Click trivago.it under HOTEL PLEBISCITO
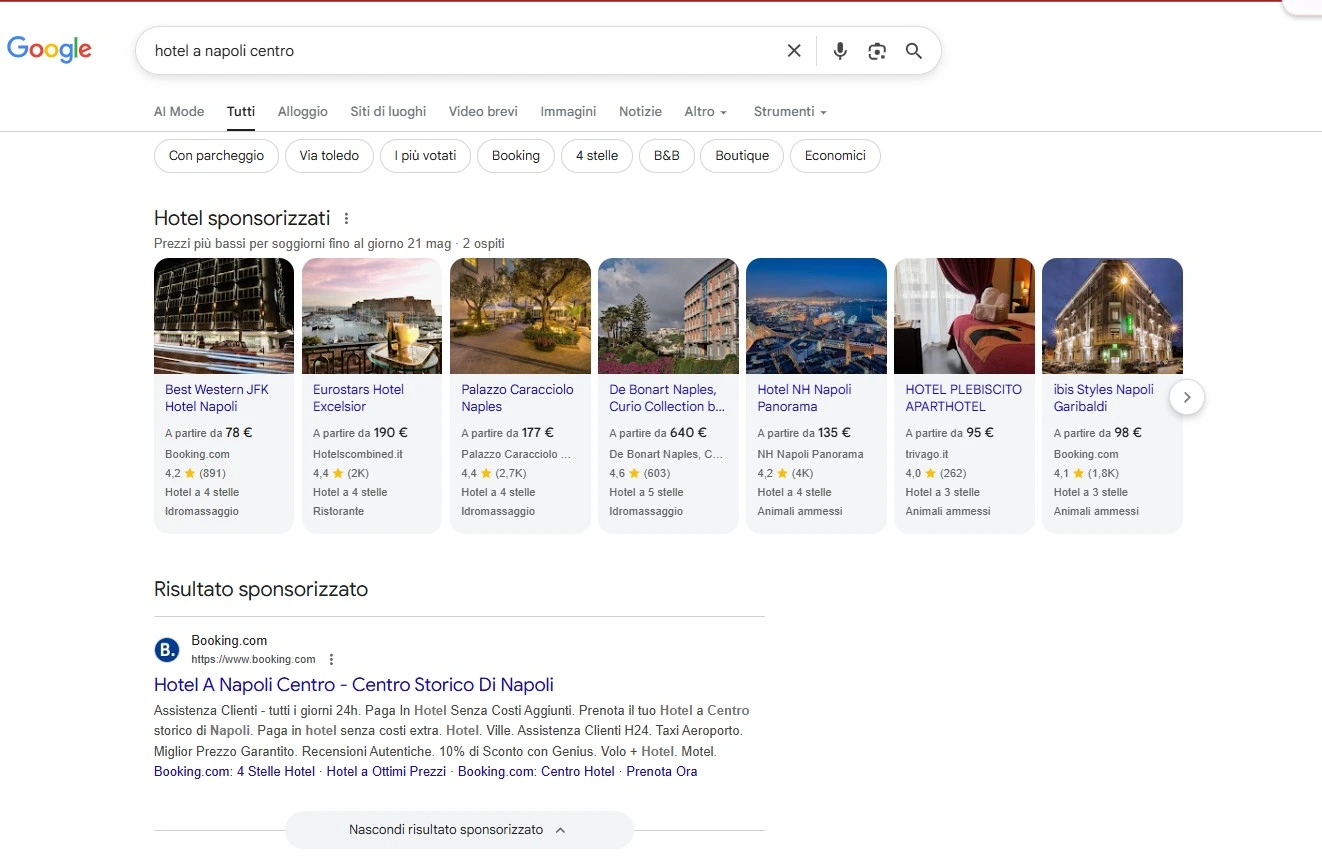This screenshot has width=1322, height=862. click(x=927, y=454)
